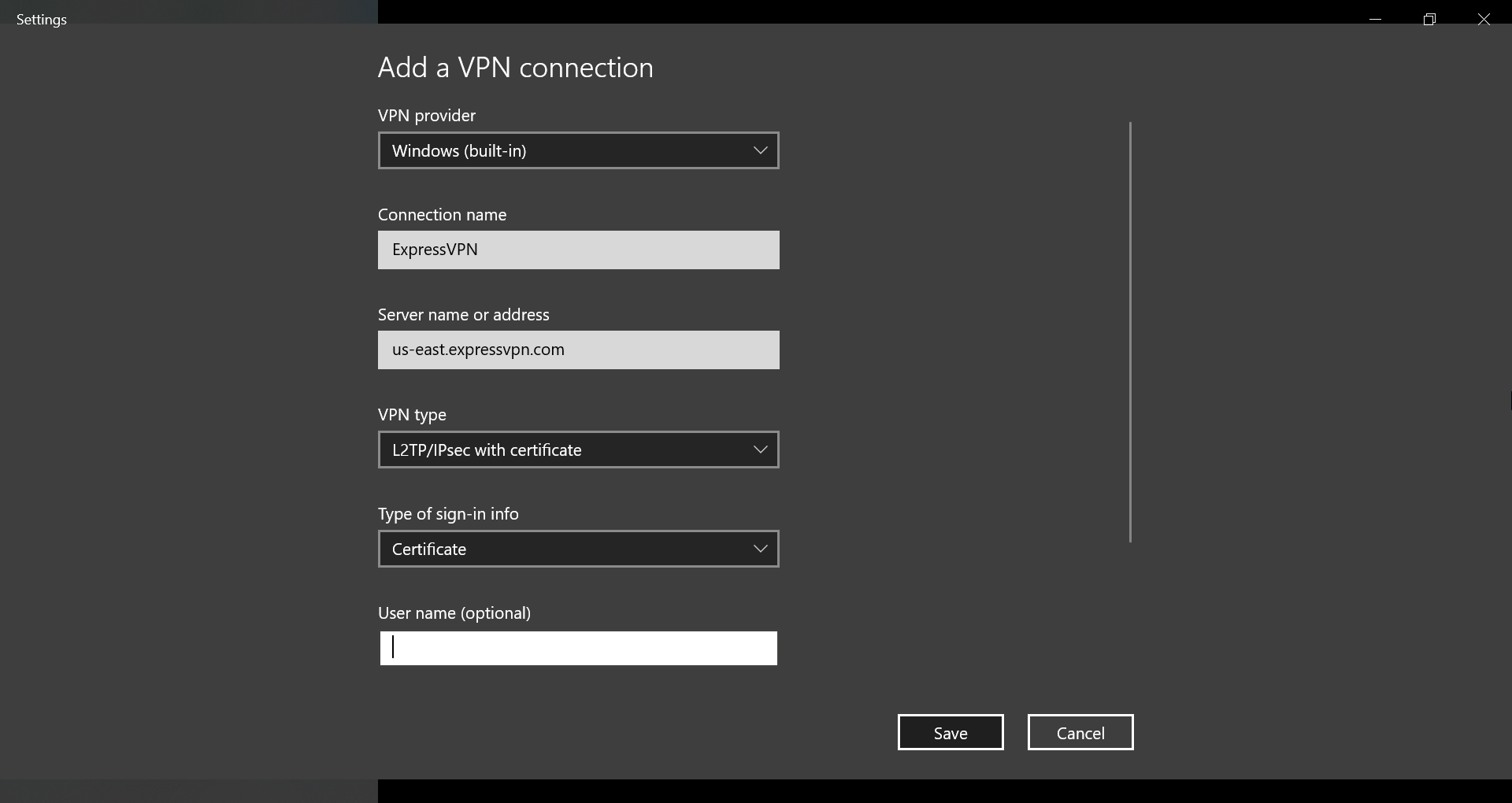
Task: Select the L2TP/IPsec with certificate value
Action: point(486,450)
